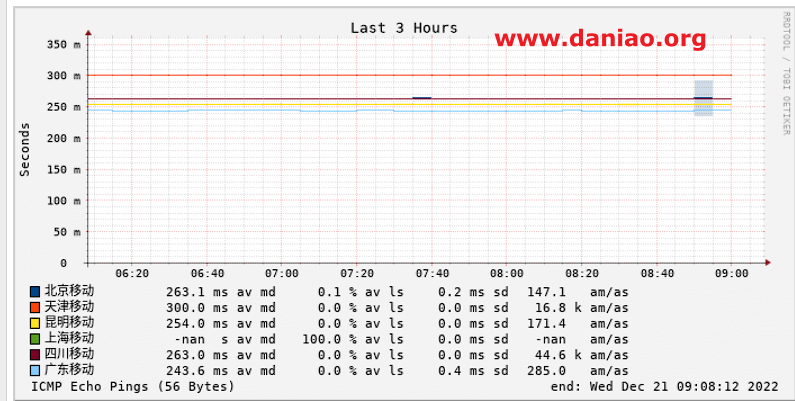
Task: Click the orange-red 天津移动 legend swatch
Action: point(35,307)
